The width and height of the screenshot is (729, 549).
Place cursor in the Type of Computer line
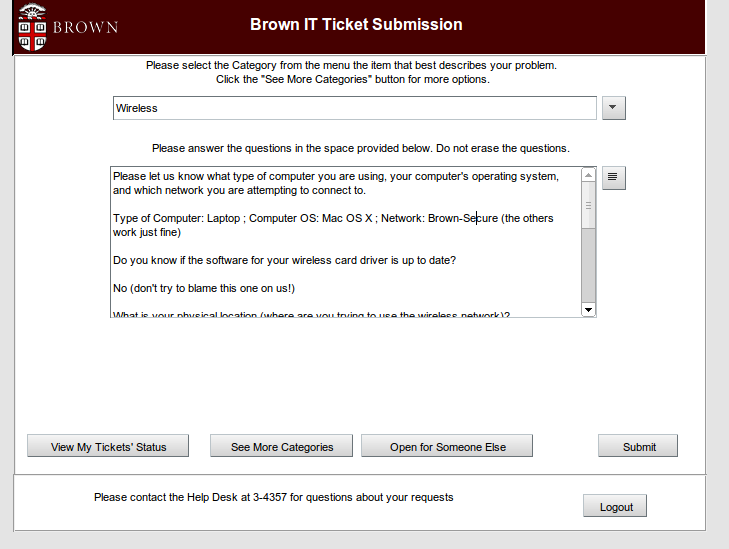point(300,218)
